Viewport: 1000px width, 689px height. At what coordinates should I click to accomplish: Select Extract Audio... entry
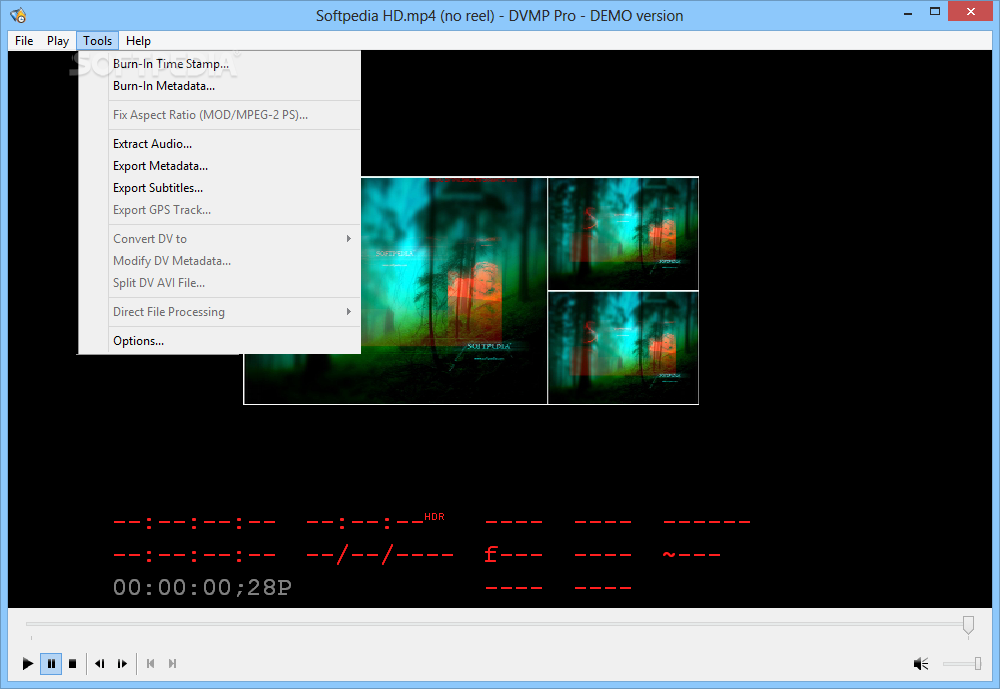coord(219,144)
